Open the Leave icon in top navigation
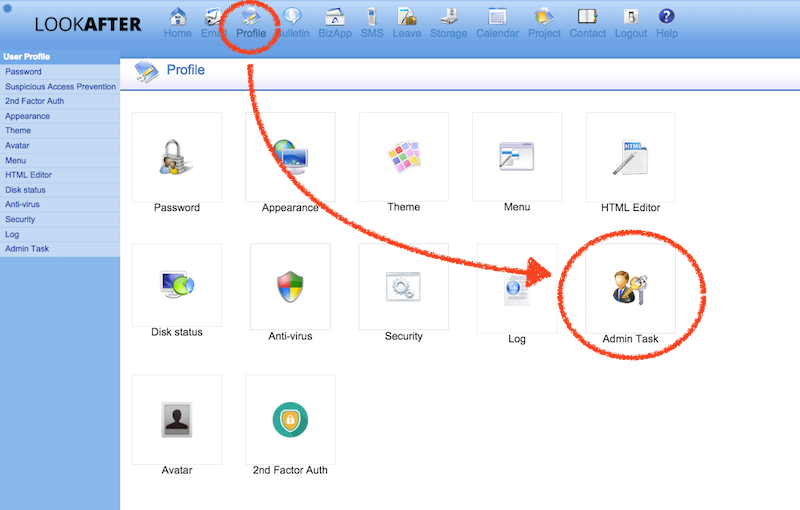Screen dimensions: 800x510 (x=407, y=17)
